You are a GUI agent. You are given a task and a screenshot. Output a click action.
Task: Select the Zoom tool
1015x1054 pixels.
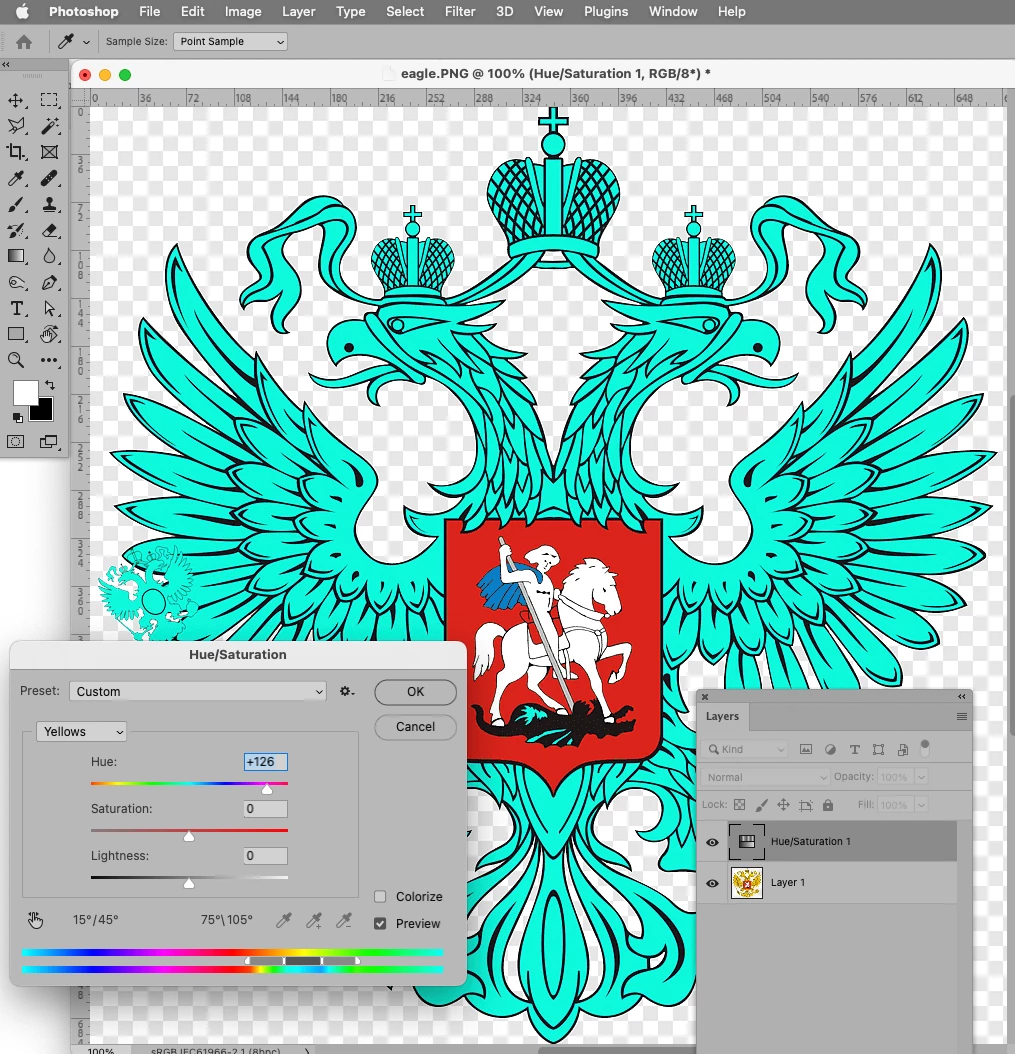click(16, 360)
